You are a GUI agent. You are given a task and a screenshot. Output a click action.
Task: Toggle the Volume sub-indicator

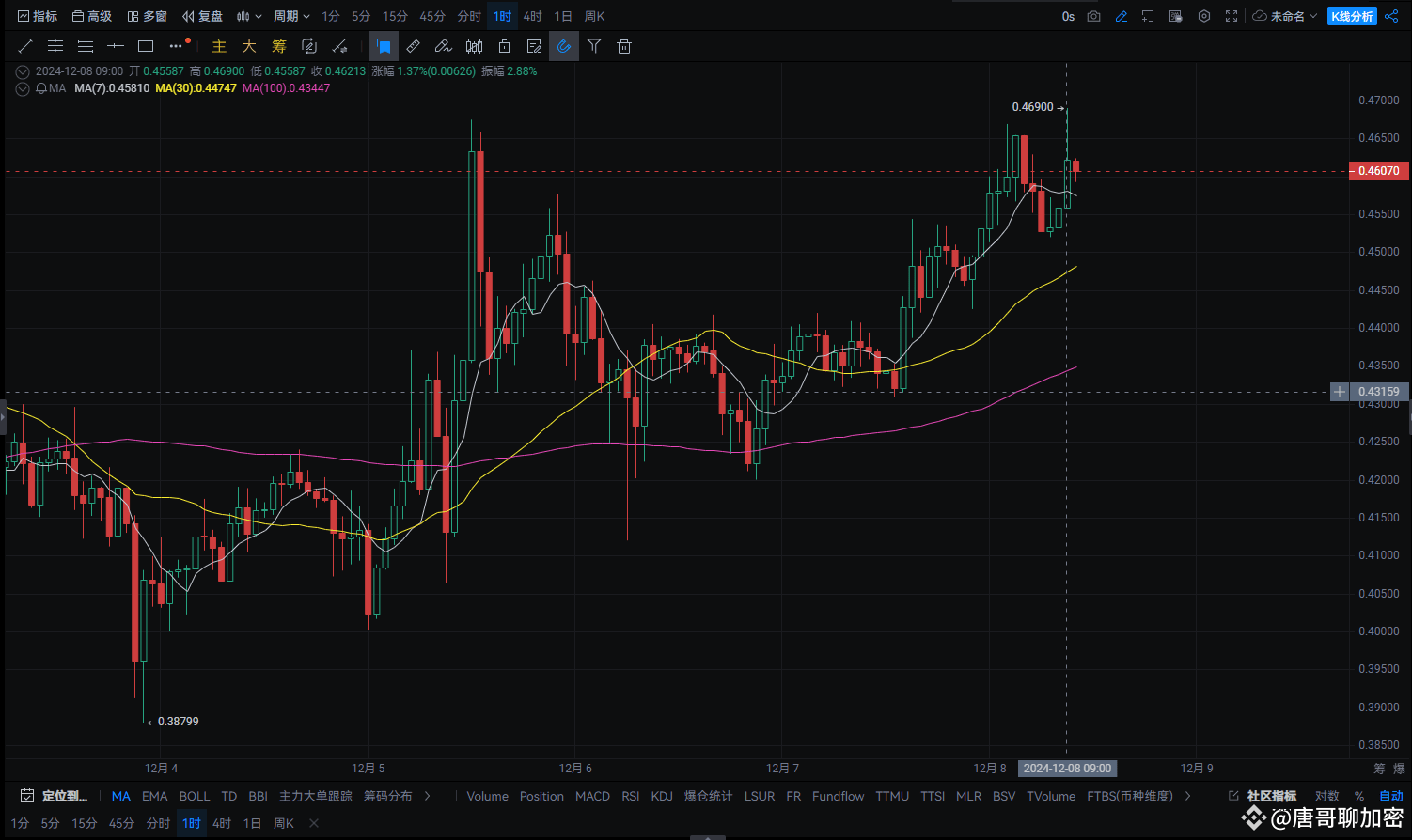(487, 796)
